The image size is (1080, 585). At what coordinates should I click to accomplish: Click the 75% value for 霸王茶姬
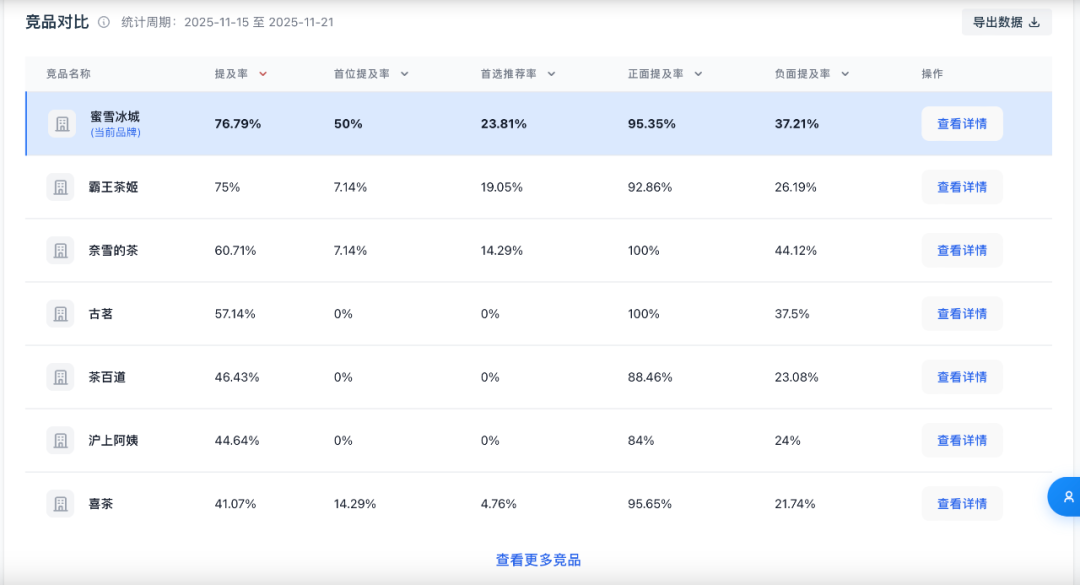[227, 187]
